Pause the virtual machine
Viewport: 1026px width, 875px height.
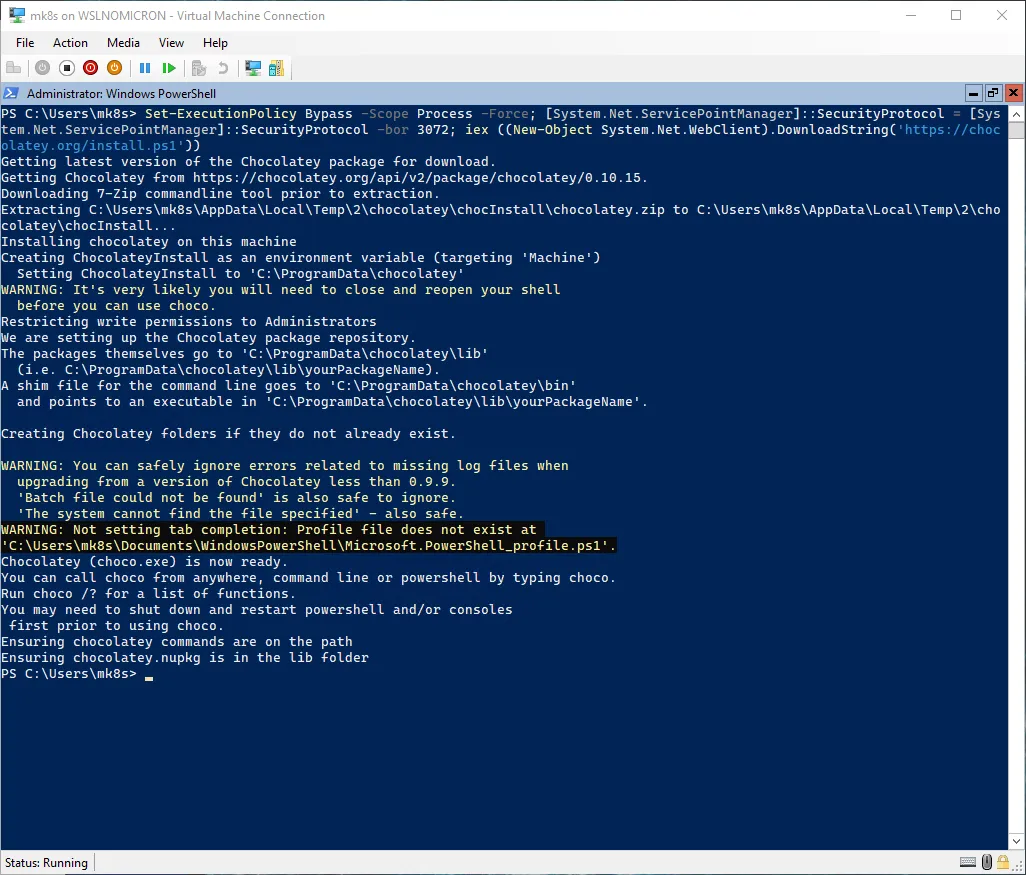[x=145, y=68]
